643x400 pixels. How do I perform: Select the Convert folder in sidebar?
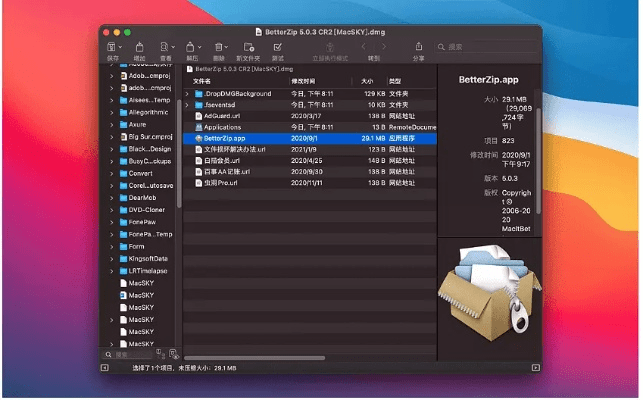[x=139, y=172]
